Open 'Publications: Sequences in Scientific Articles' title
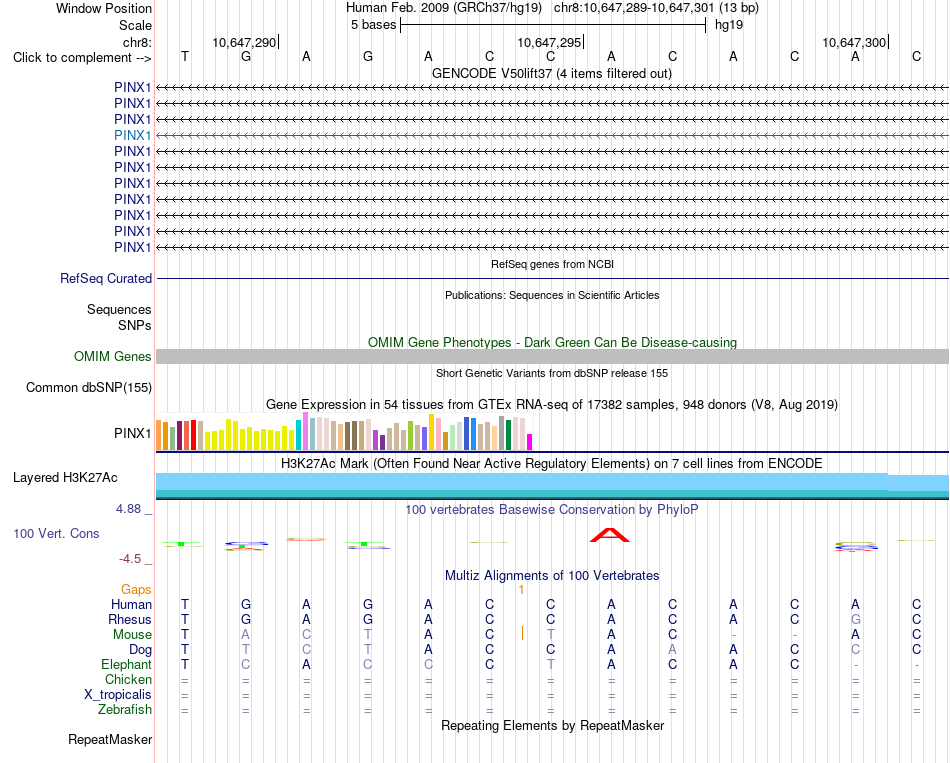950x763 pixels. (552, 295)
